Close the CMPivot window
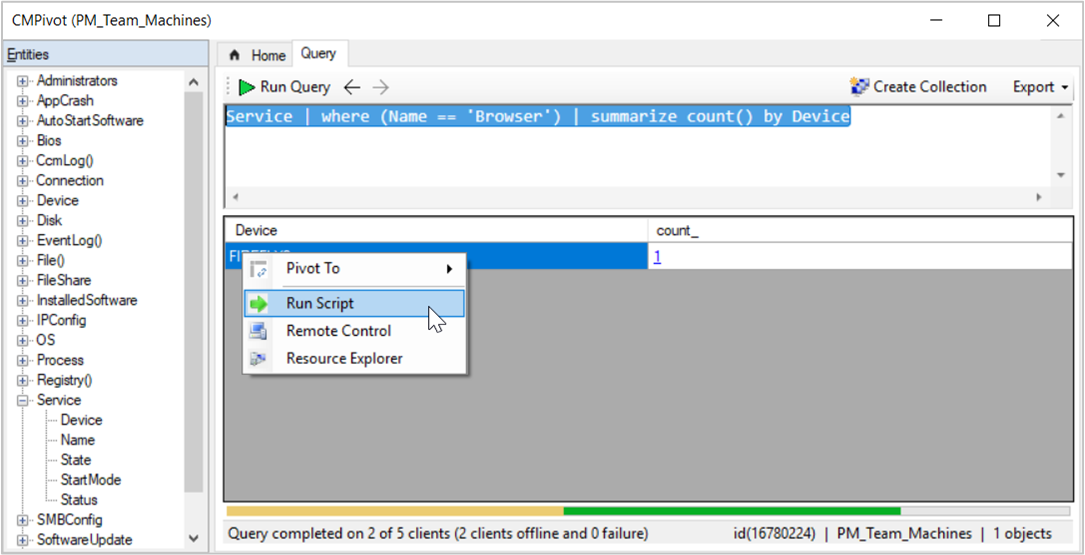Image resolution: width=1085 pixels, height=555 pixels. 1053,21
